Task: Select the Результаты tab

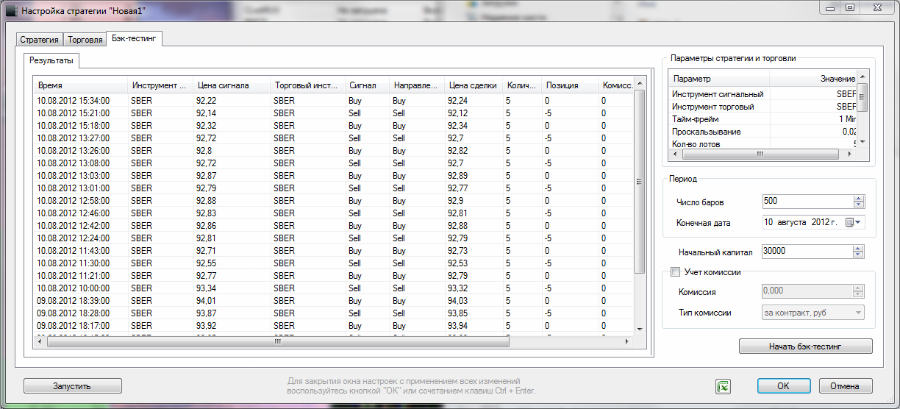Action: (52, 60)
